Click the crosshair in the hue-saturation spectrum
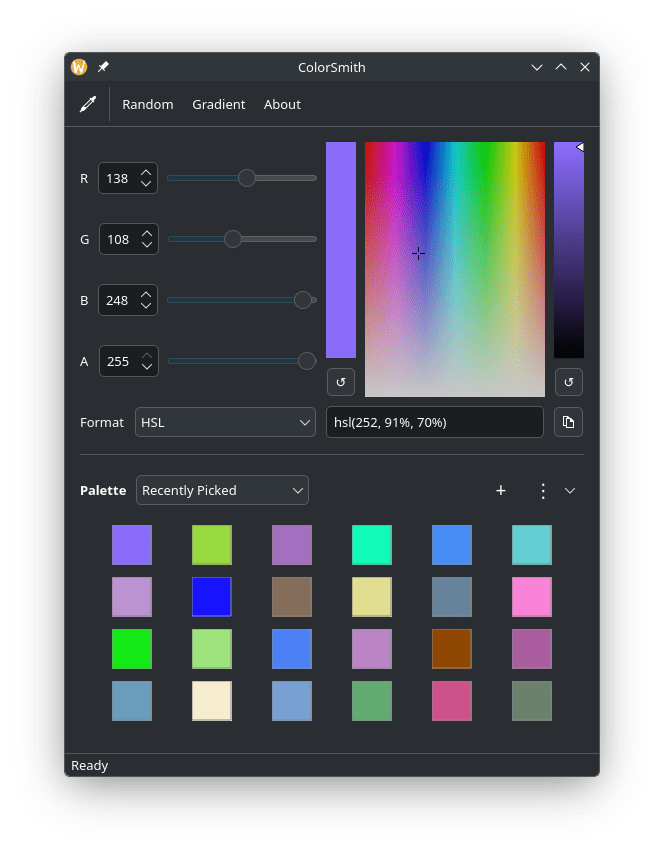 pyautogui.click(x=418, y=254)
